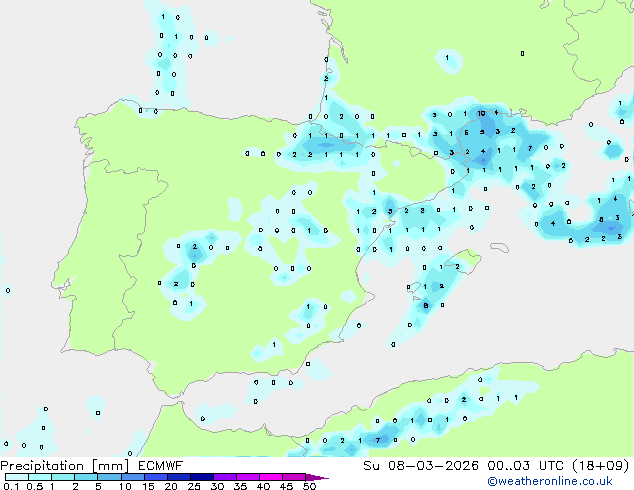
Task: Click the 30–35 mm purple legend swatch
Action: tap(224, 477)
